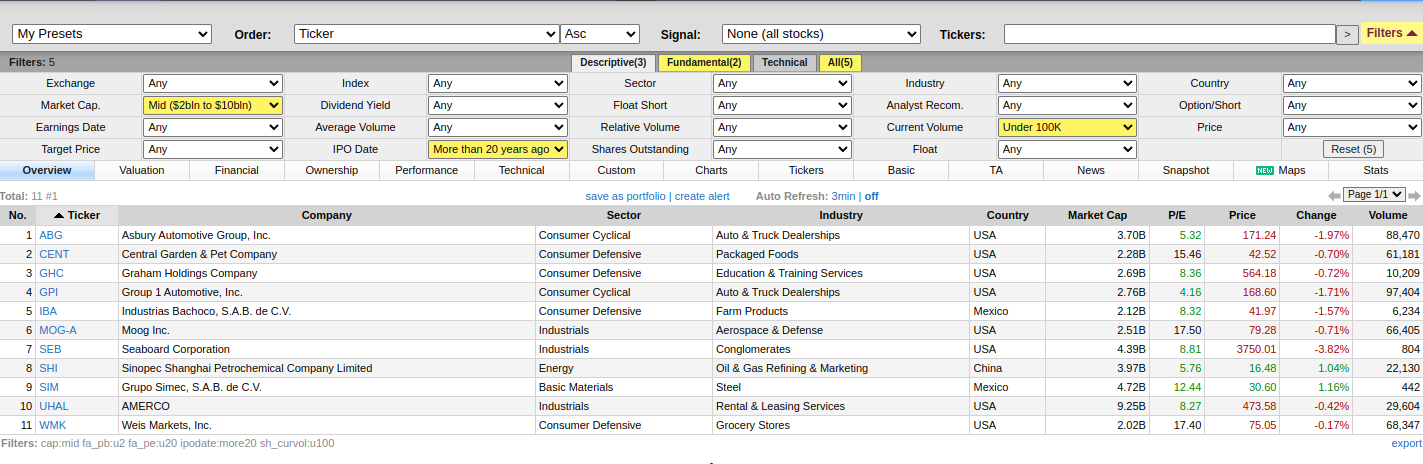1423x464 pixels.
Task: Click Seaboard Corporation company cell
Action: [x=326, y=349]
